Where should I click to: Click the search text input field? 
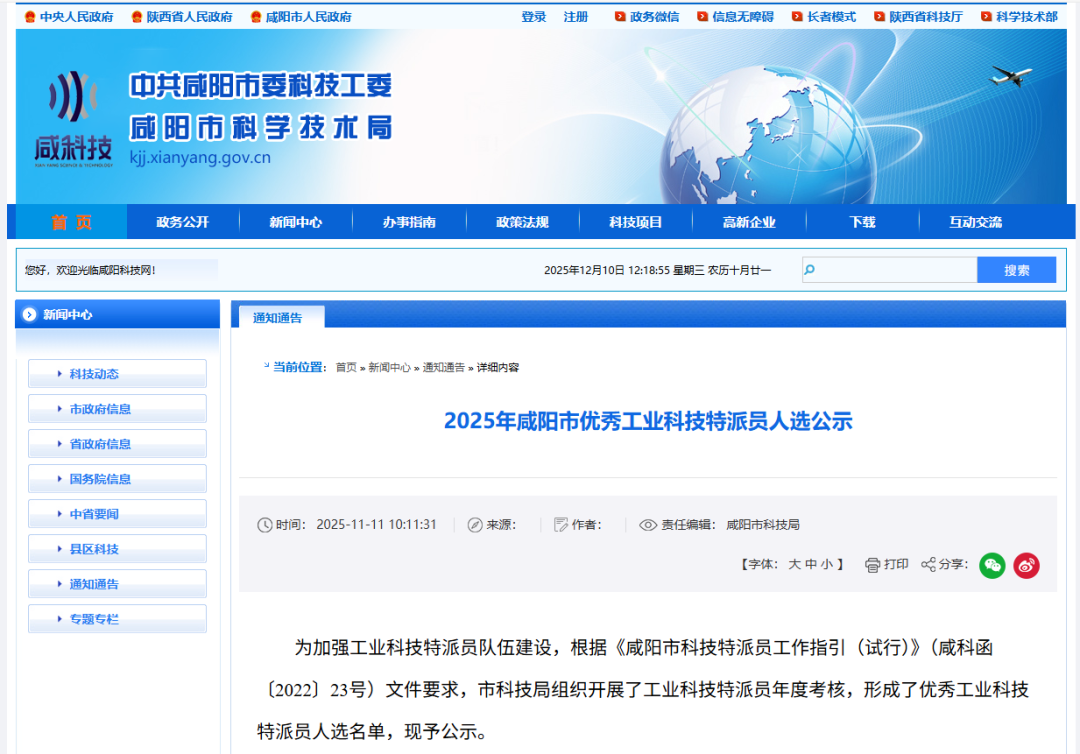(895, 270)
